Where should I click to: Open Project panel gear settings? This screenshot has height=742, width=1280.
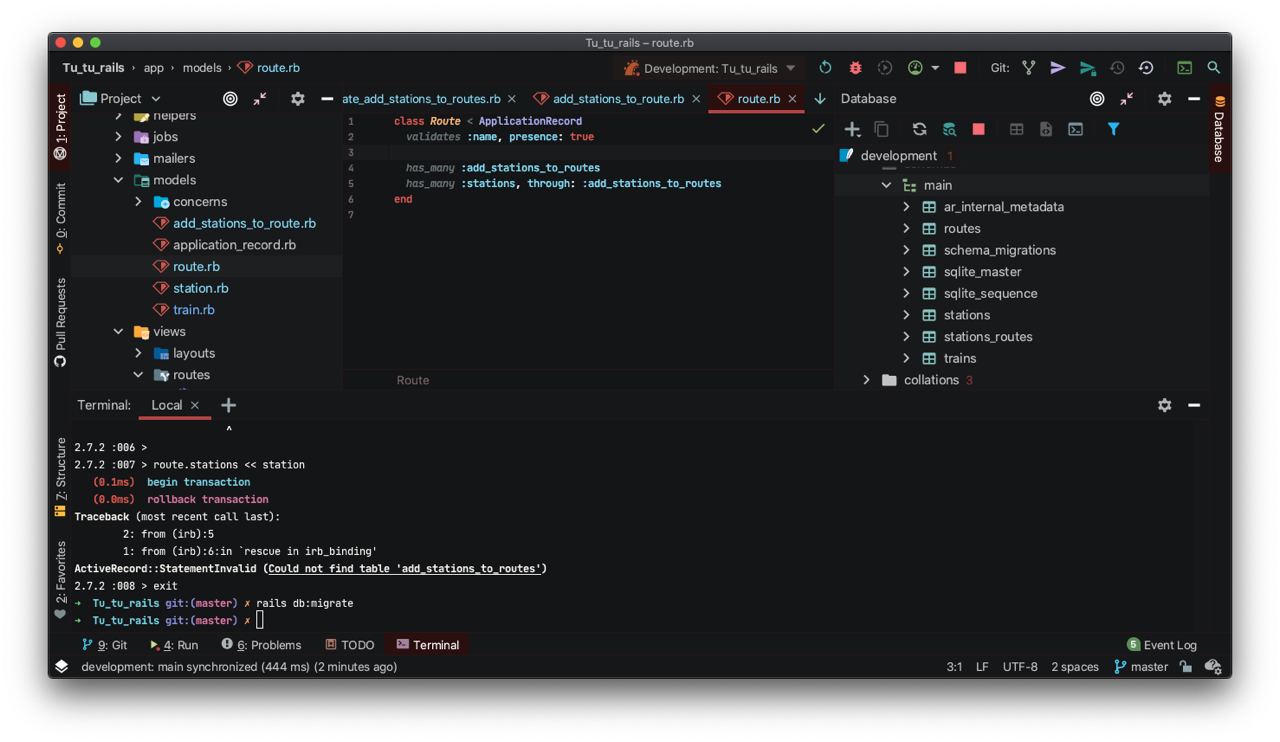[x=297, y=99]
